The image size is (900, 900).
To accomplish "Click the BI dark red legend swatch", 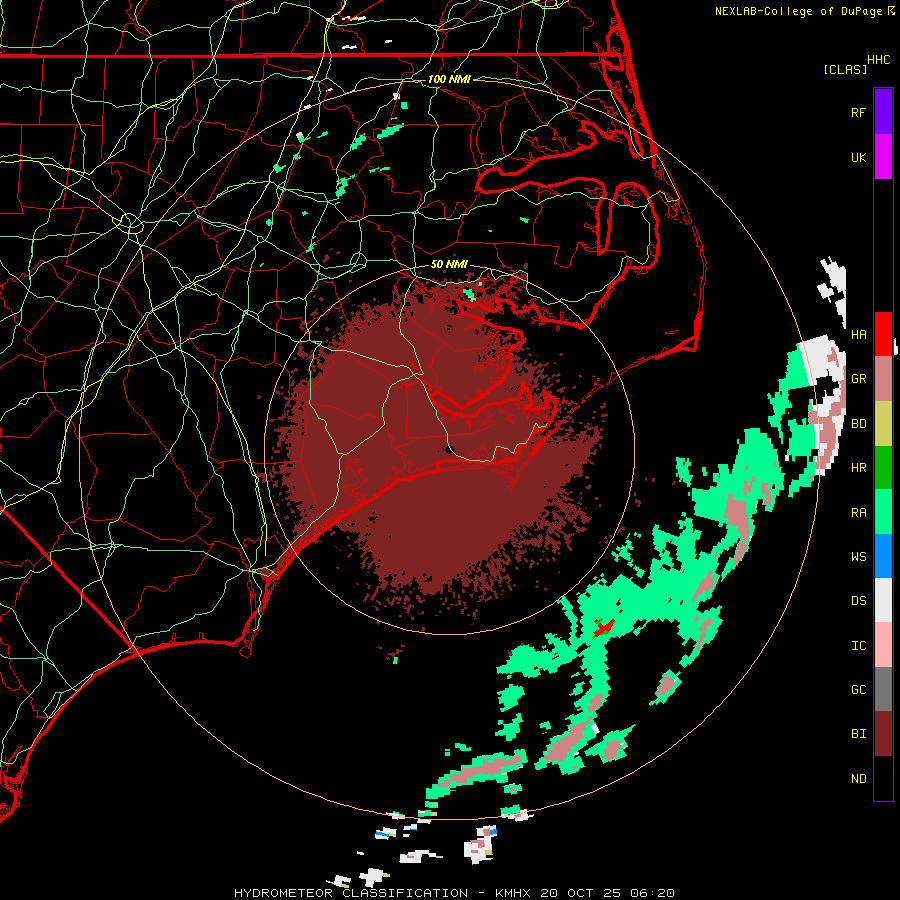I will [883, 734].
